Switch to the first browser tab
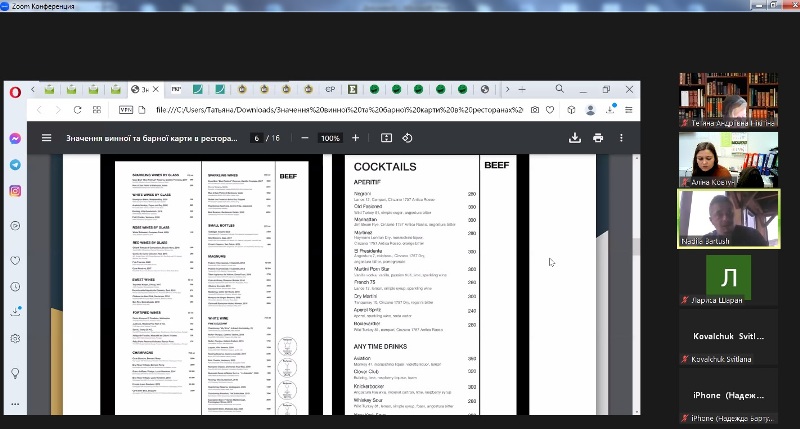This screenshot has width=800, height=429. click(46, 90)
